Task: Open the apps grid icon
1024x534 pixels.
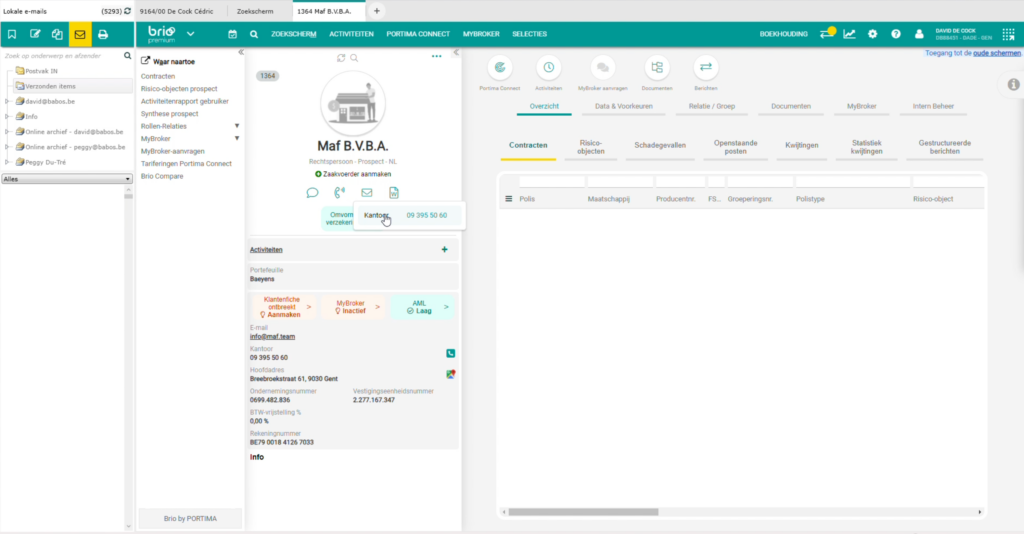Action: (1008, 34)
